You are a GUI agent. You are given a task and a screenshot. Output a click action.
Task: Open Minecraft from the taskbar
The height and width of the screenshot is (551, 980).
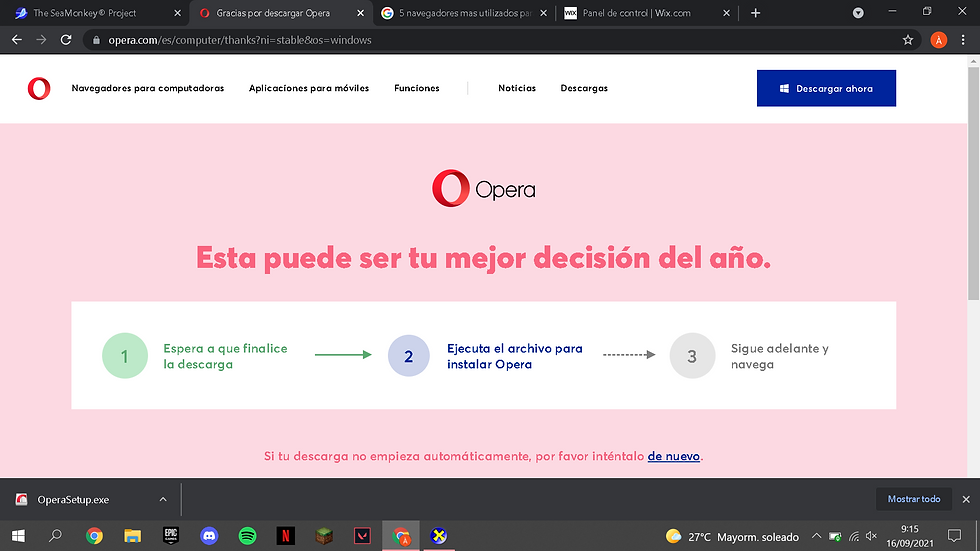(324, 536)
